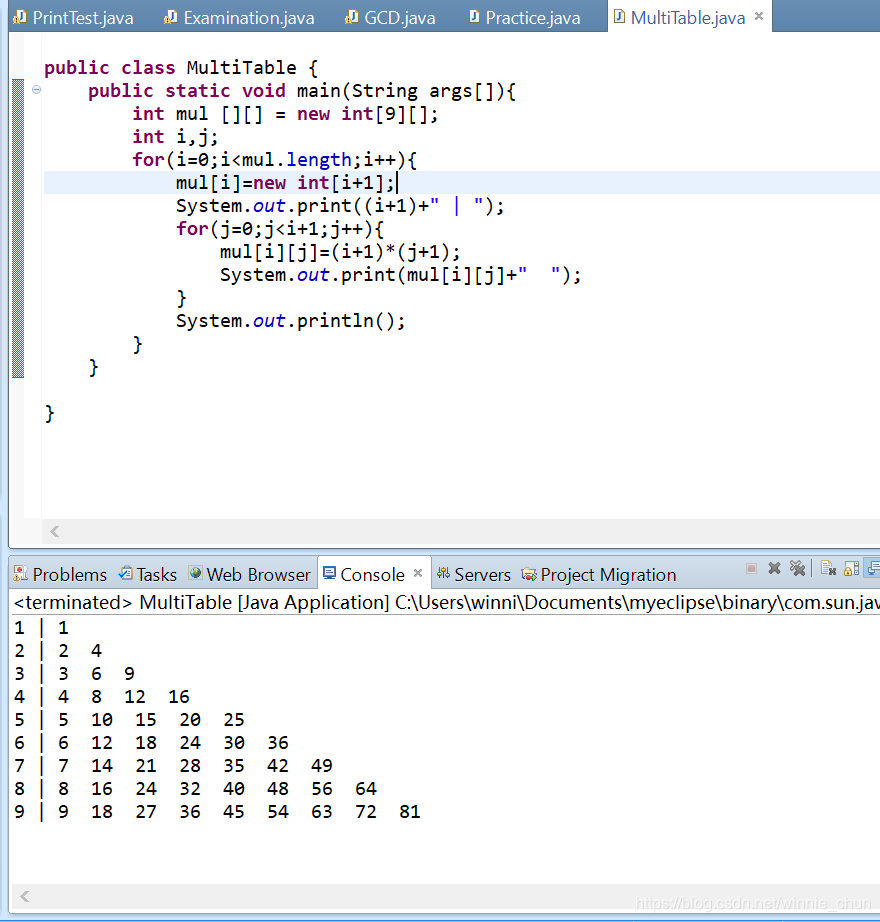Click the Terminate (red square) console button
Image resolution: width=880 pixels, height=922 pixels.
(x=751, y=568)
